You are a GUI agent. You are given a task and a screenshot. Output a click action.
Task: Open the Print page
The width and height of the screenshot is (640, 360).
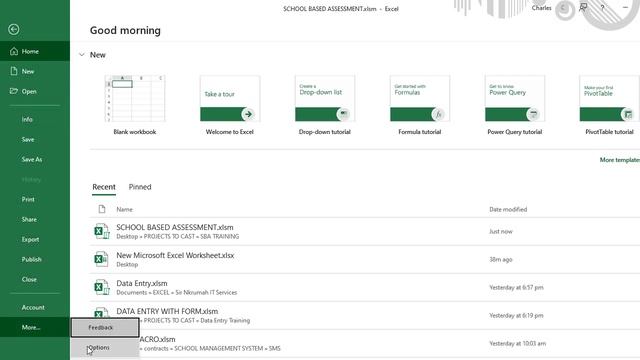click(35, 199)
